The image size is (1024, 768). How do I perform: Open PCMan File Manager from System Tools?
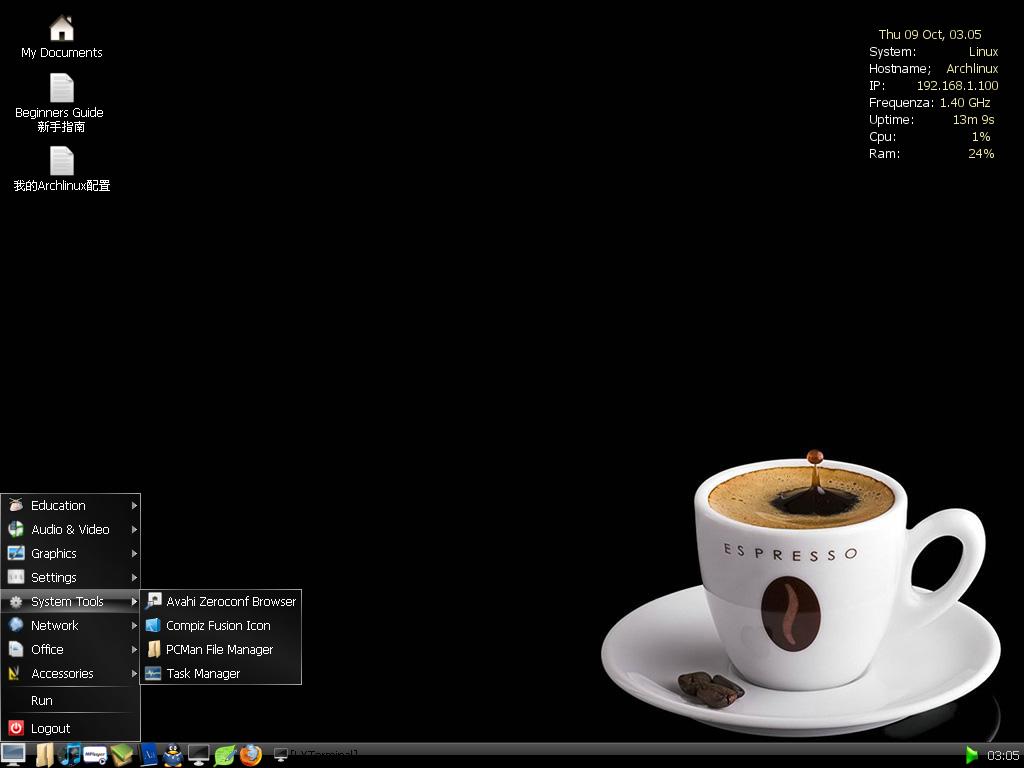pyautogui.click(x=221, y=650)
